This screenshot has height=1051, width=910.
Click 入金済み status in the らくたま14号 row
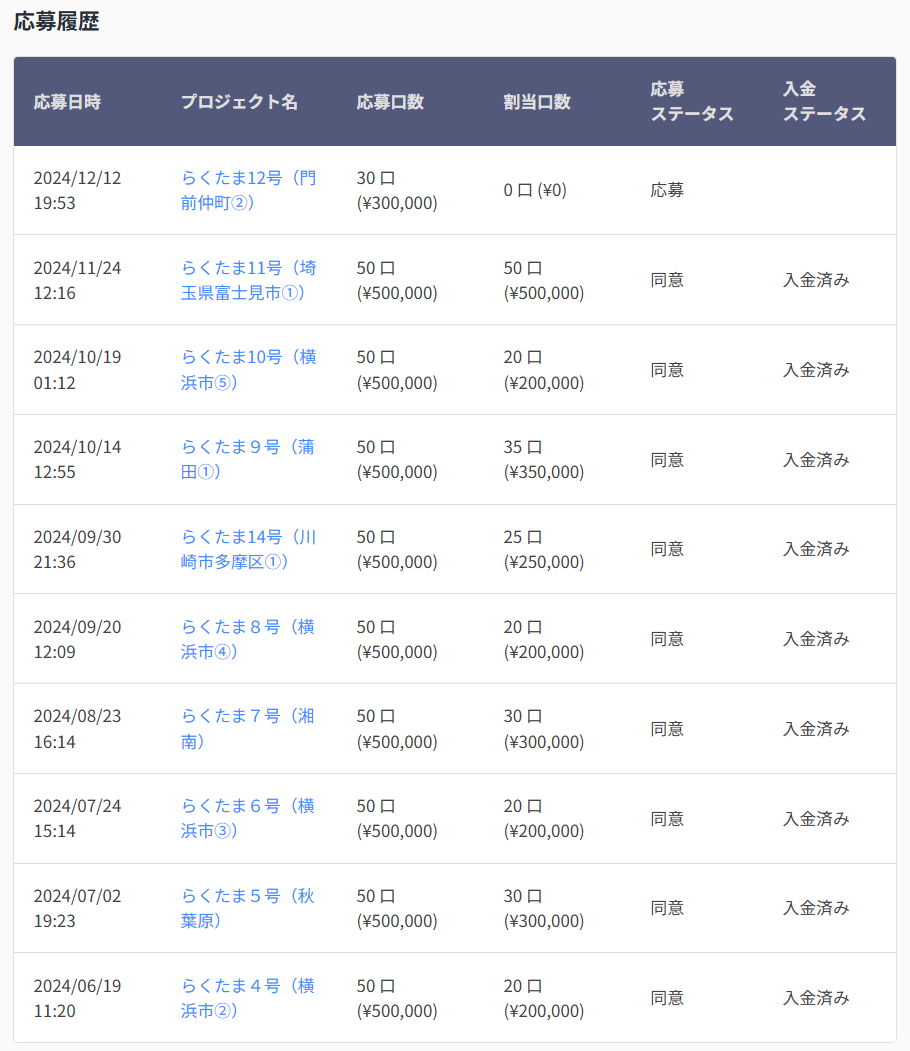(x=816, y=550)
